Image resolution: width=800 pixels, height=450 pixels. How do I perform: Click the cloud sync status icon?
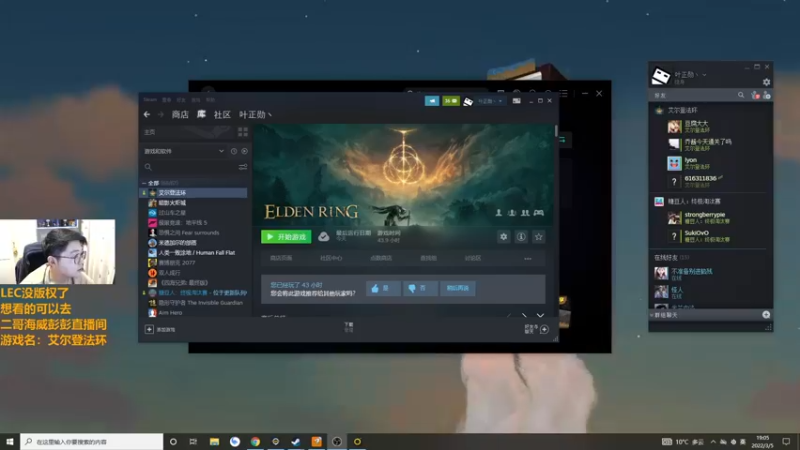click(x=323, y=237)
